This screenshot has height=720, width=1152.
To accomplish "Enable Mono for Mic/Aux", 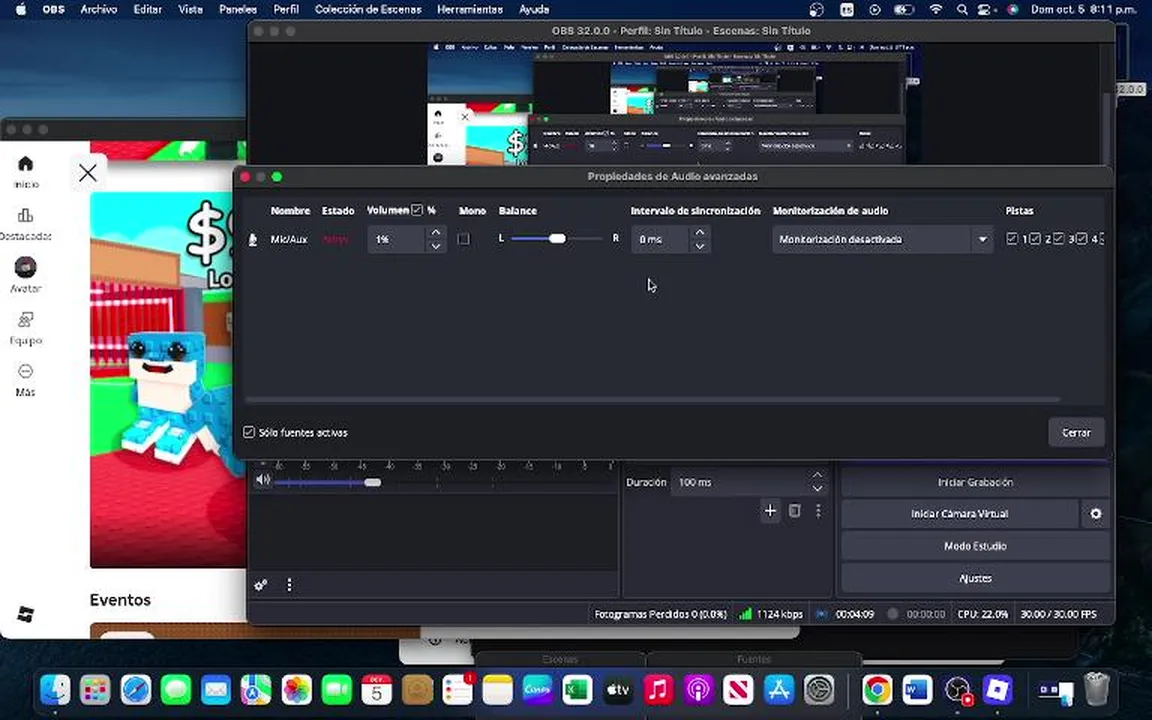I will 464,239.
